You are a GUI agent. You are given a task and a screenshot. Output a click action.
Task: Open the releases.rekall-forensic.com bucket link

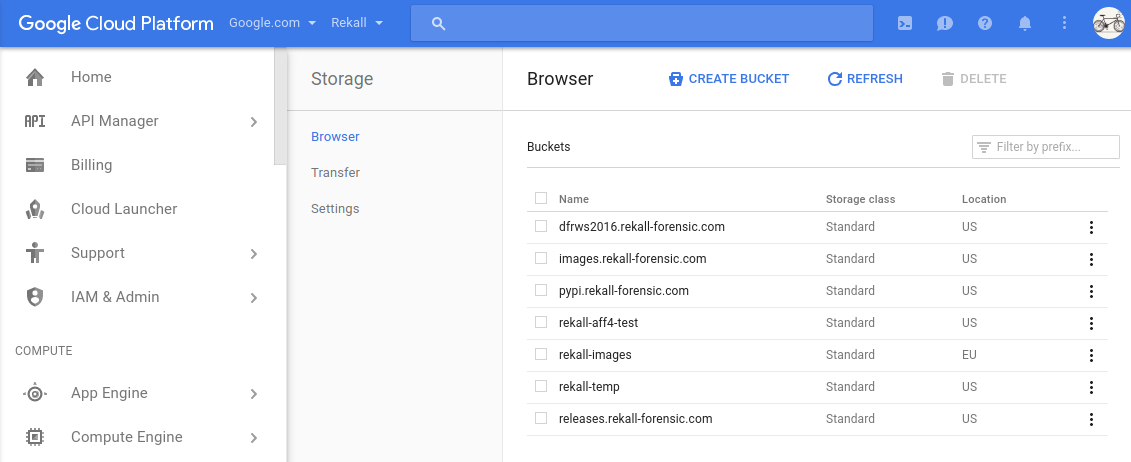point(635,418)
